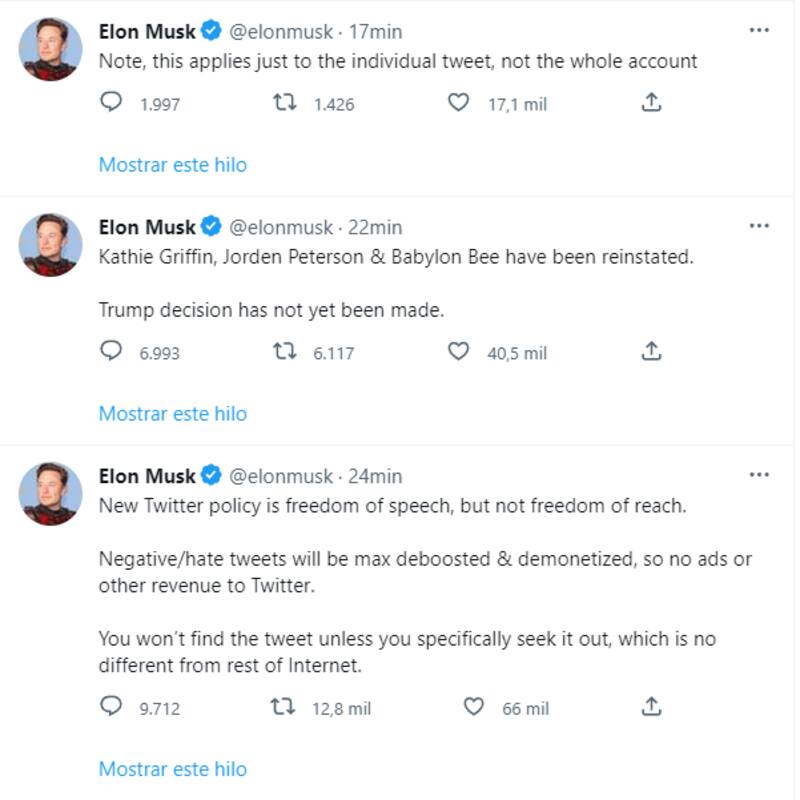Open more options for the 17min tweet
The width and height of the screenshot is (800, 800).
point(759,30)
